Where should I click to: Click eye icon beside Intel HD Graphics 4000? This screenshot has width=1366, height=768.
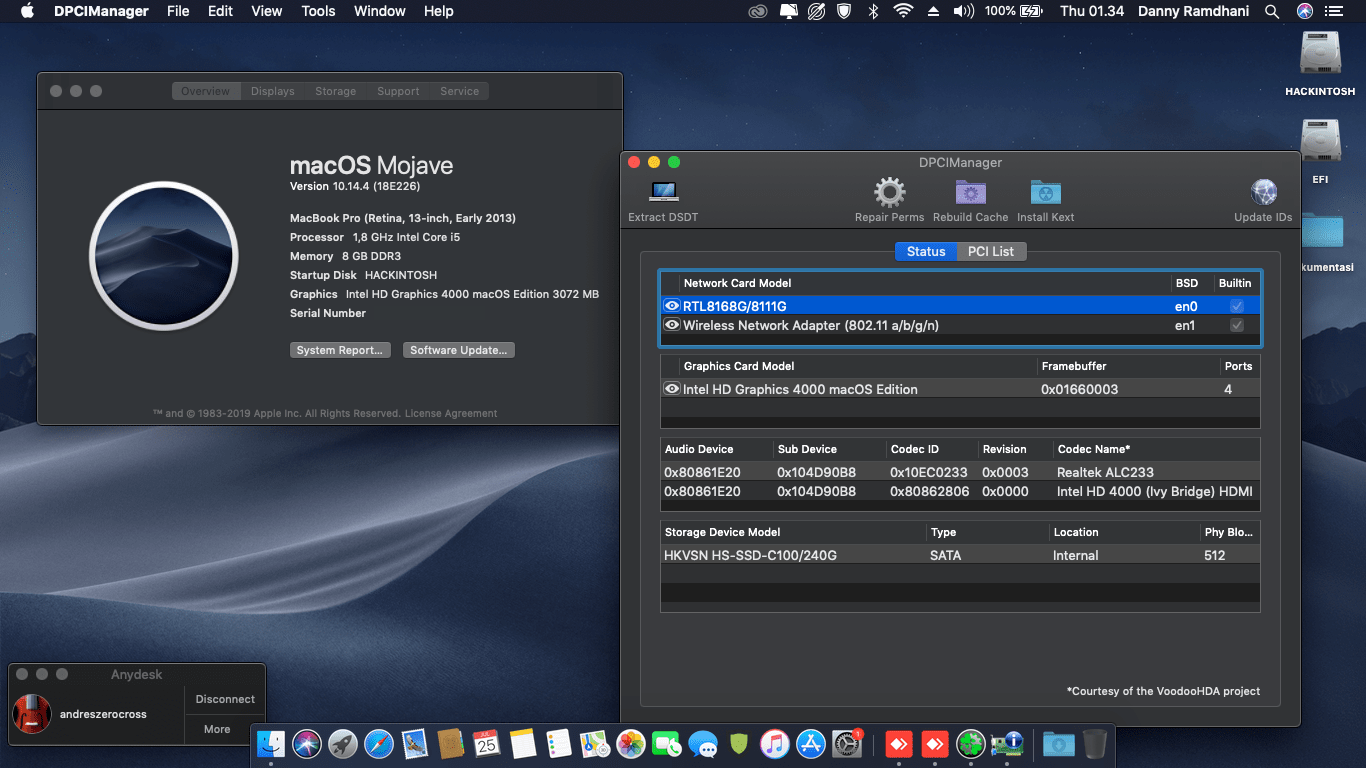(x=672, y=389)
